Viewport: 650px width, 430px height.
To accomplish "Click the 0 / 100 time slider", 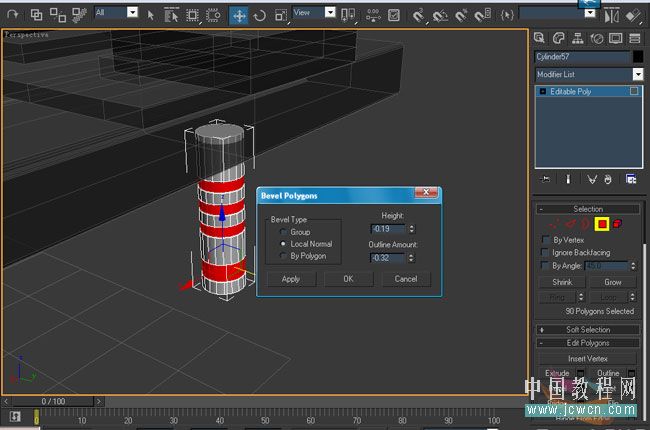I will [x=53, y=401].
